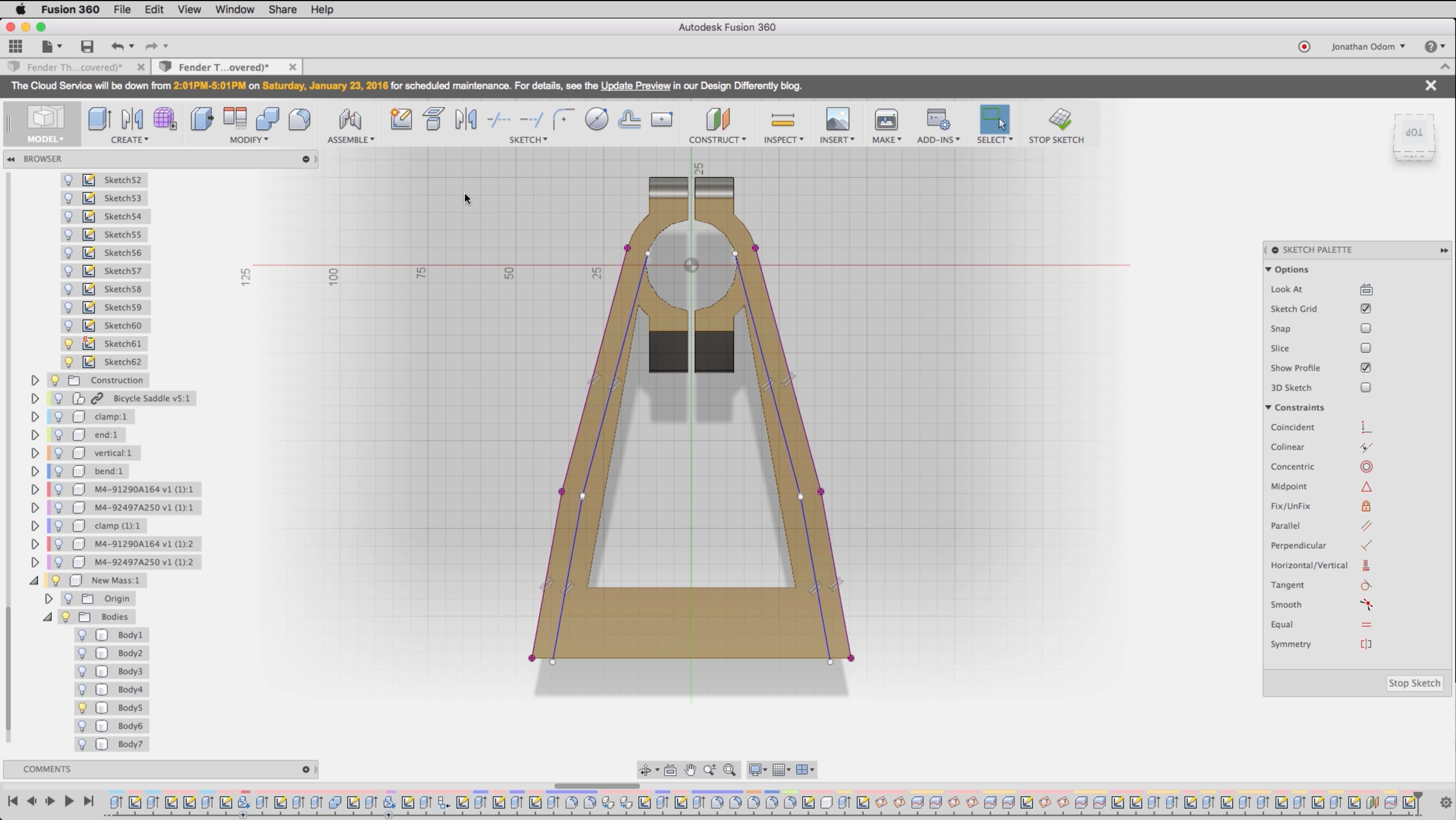Expand the Construction folder in the browser
The image size is (1456, 820).
(35, 380)
